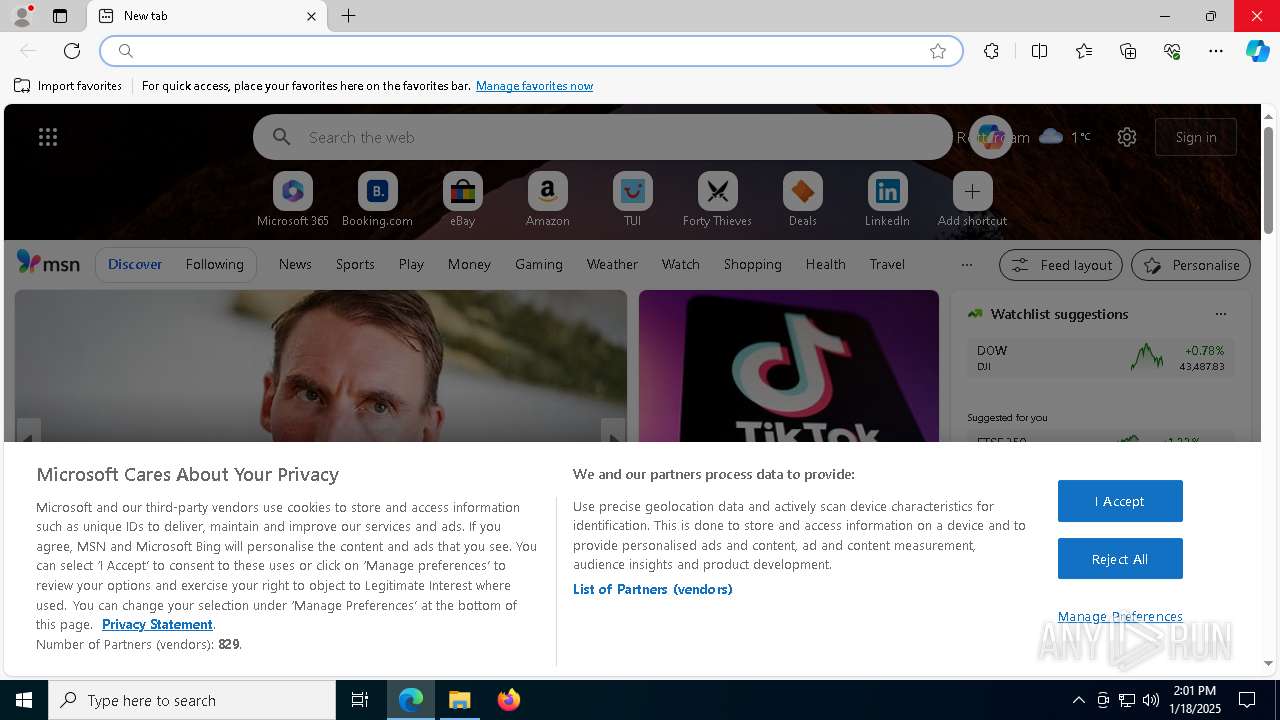Refresh the page

(x=72, y=51)
